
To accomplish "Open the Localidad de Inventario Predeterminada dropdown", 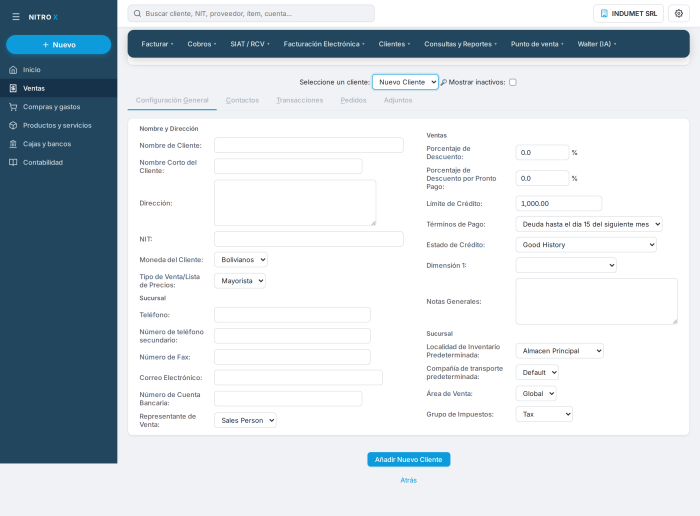I will 560,351.
